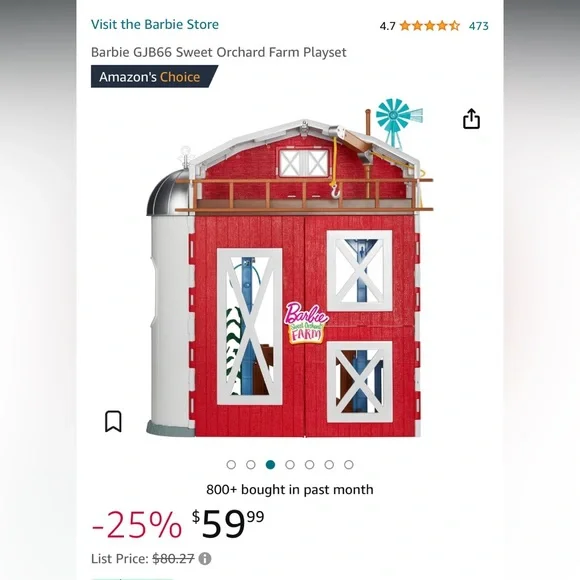Visit the Barbie Store link
This screenshot has height=580, width=580.
[x=155, y=24]
